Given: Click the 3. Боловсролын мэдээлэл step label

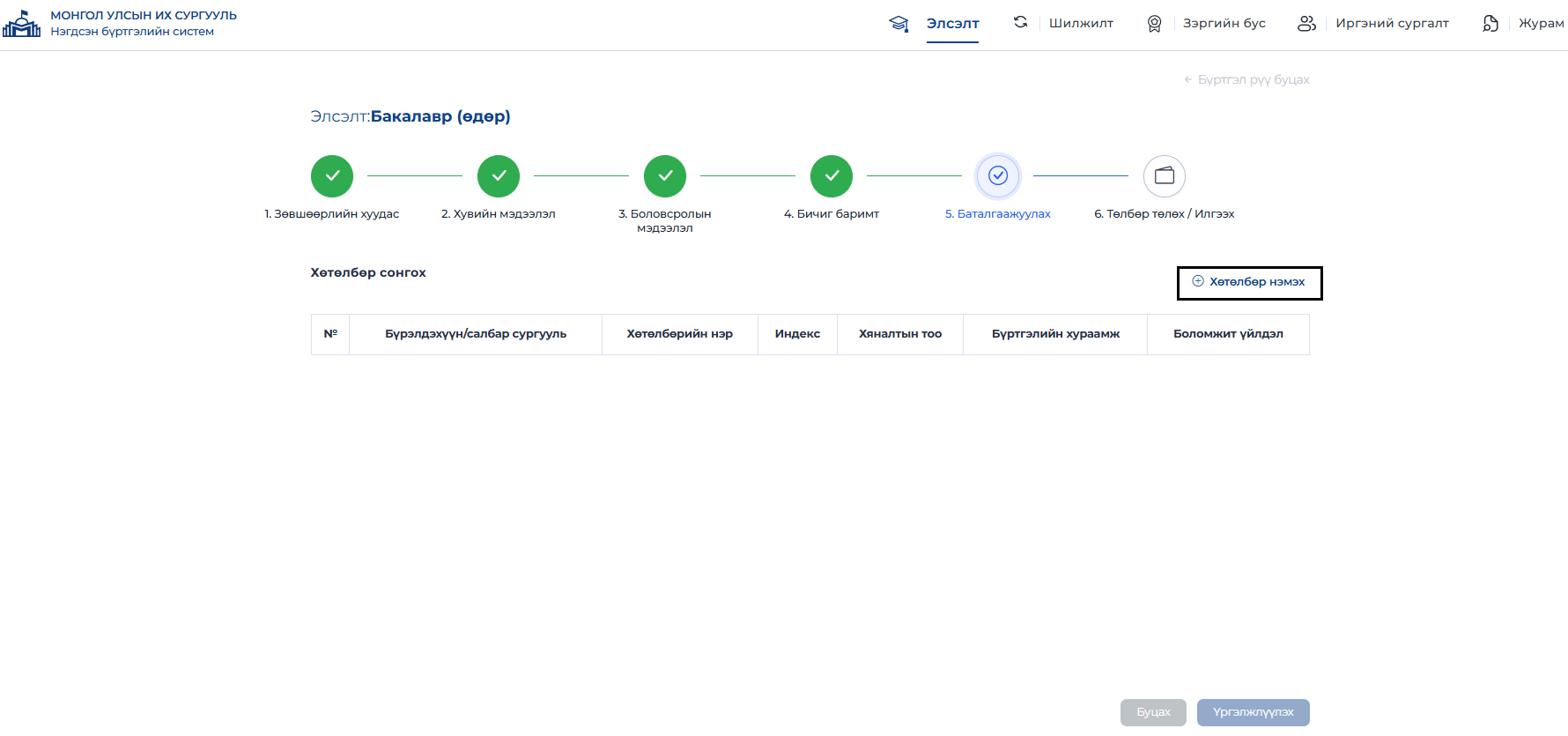Looking at the screenshot, I should point(665,221).
